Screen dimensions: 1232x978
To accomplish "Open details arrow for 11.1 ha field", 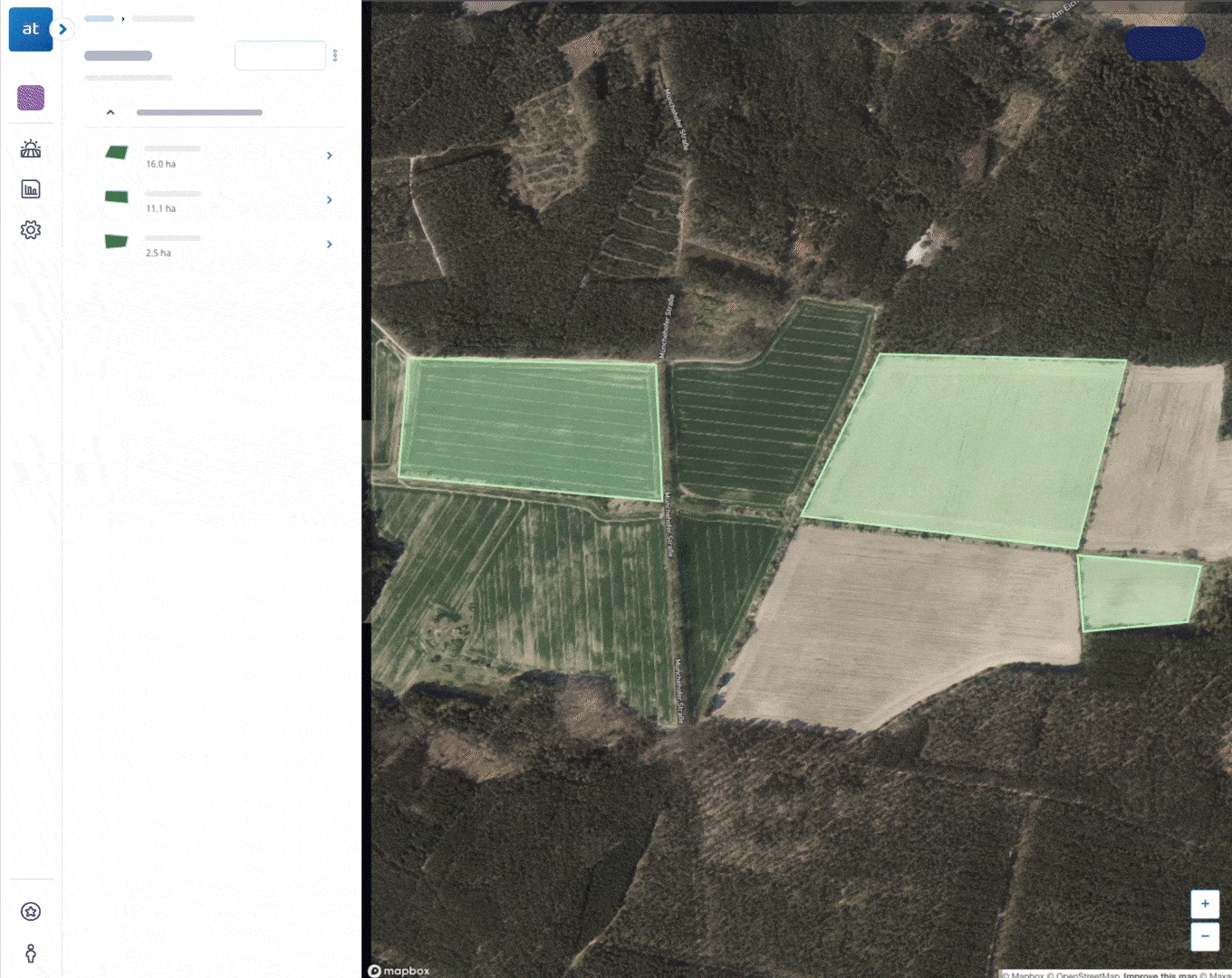I will pos(329,200).
